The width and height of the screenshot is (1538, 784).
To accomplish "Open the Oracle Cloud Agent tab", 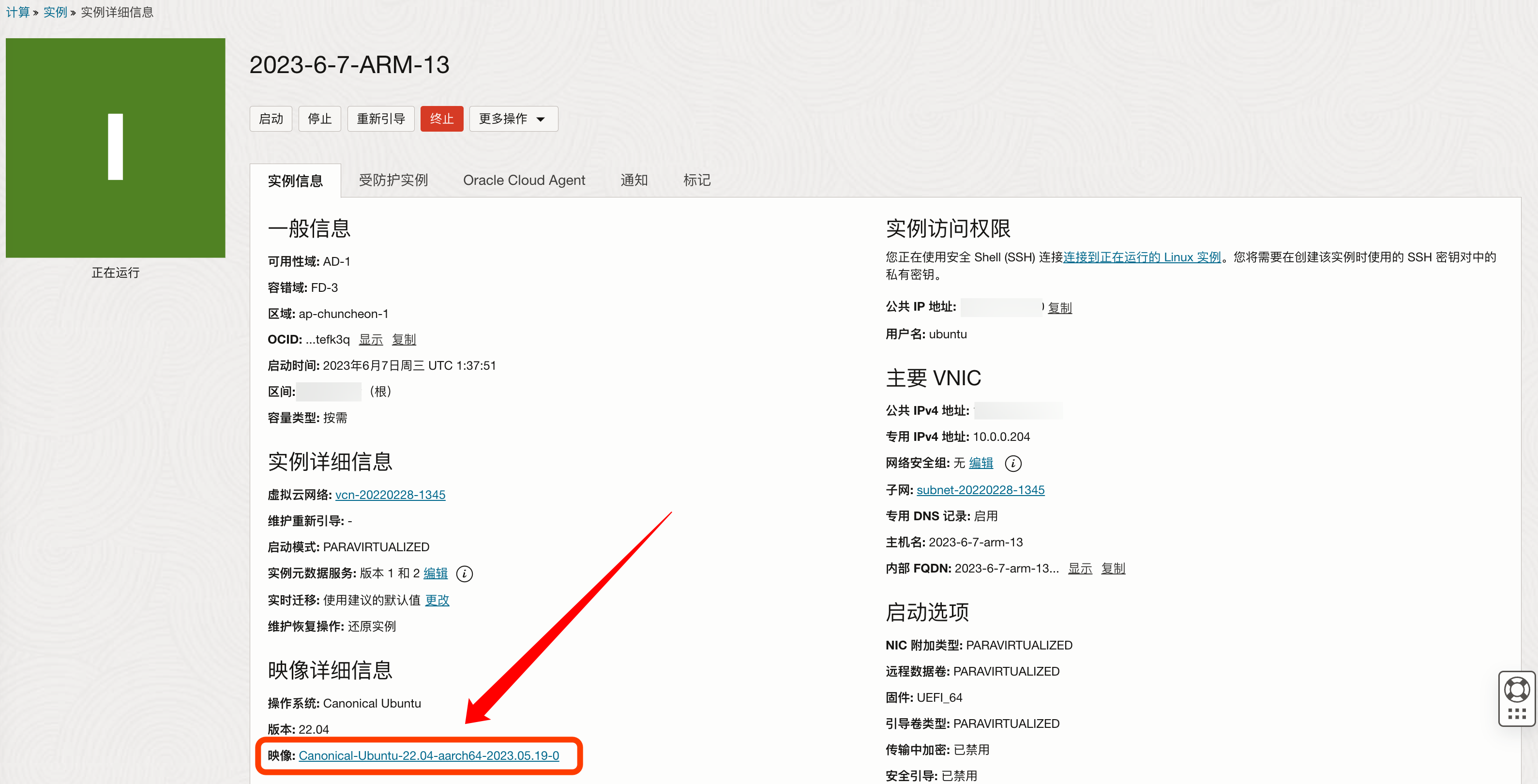I will (524, 181).
